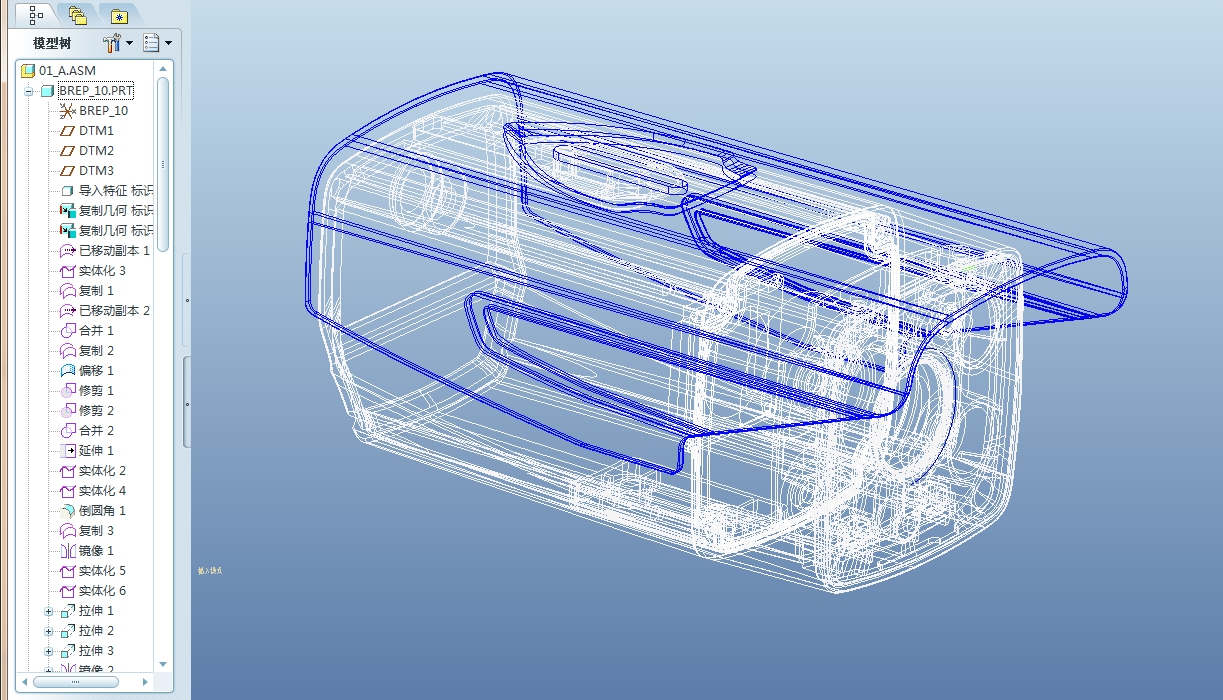The height and width of the screenshot is (700, 1223).
Task: Click the model tree vertical scrollbar thumb
Action: [x=163, y=163]
